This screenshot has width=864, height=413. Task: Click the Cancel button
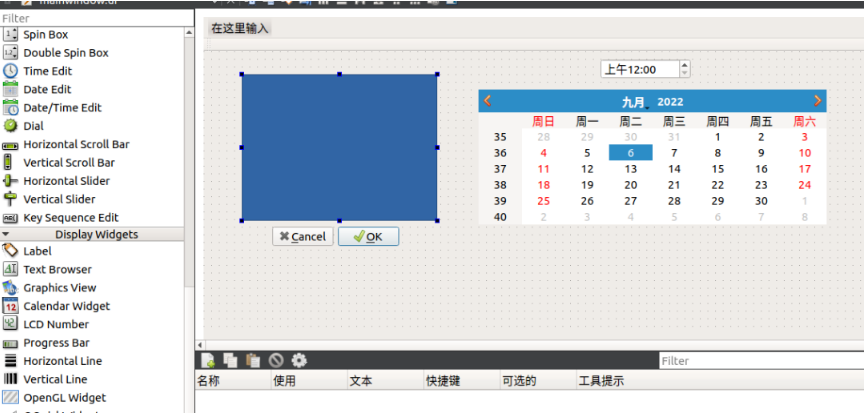pos(303,236)
